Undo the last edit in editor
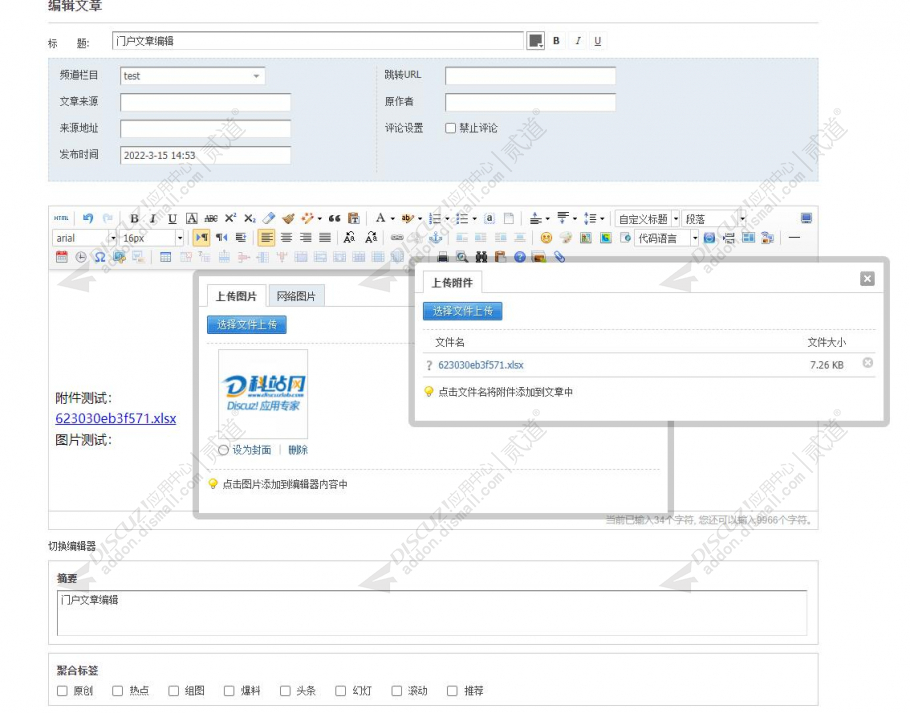This screenshot has height=713, width=910. pos(88,218)
